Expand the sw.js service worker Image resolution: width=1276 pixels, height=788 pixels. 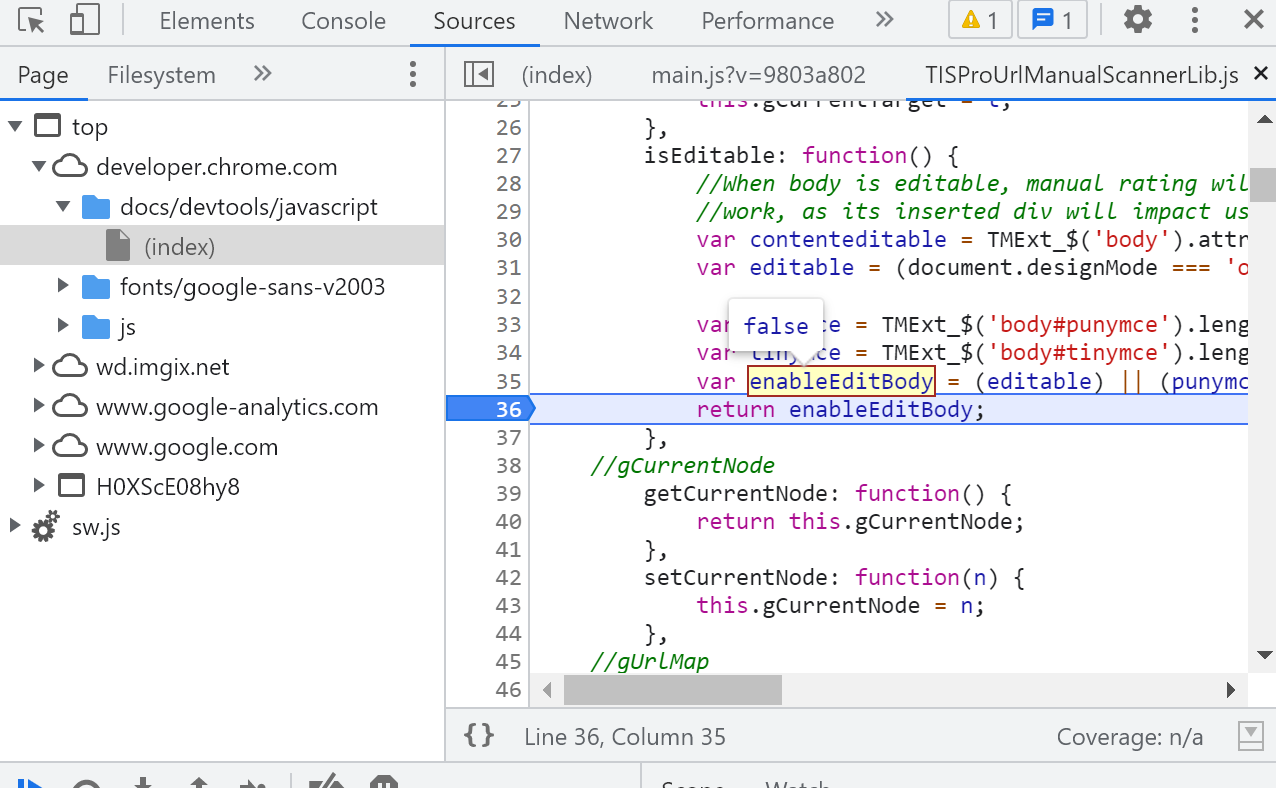(x=14, y=527)
